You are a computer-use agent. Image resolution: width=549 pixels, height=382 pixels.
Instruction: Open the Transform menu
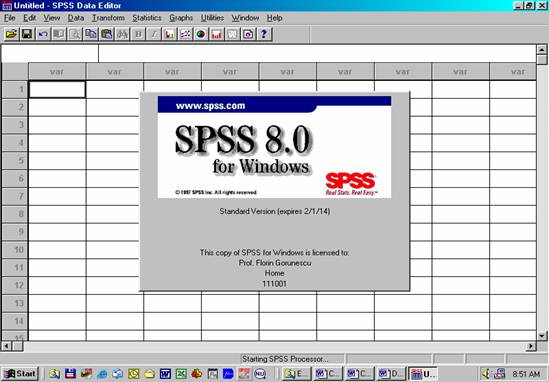tap(108, 18)
